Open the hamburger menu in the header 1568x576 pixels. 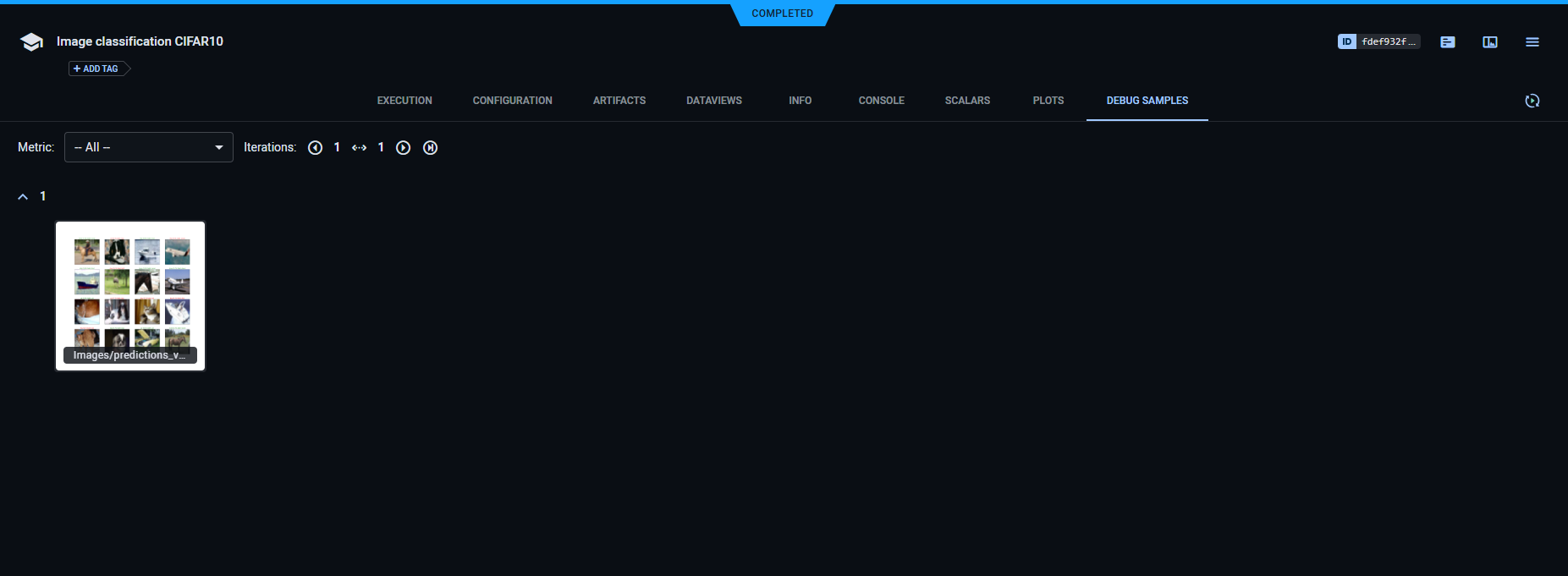click(1532, 42)
